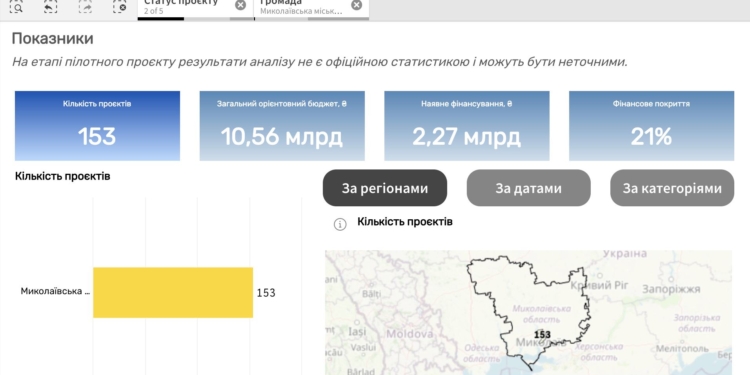750x375 pixels.
Task: Step back one selection
Action: (x=51, y=6)
